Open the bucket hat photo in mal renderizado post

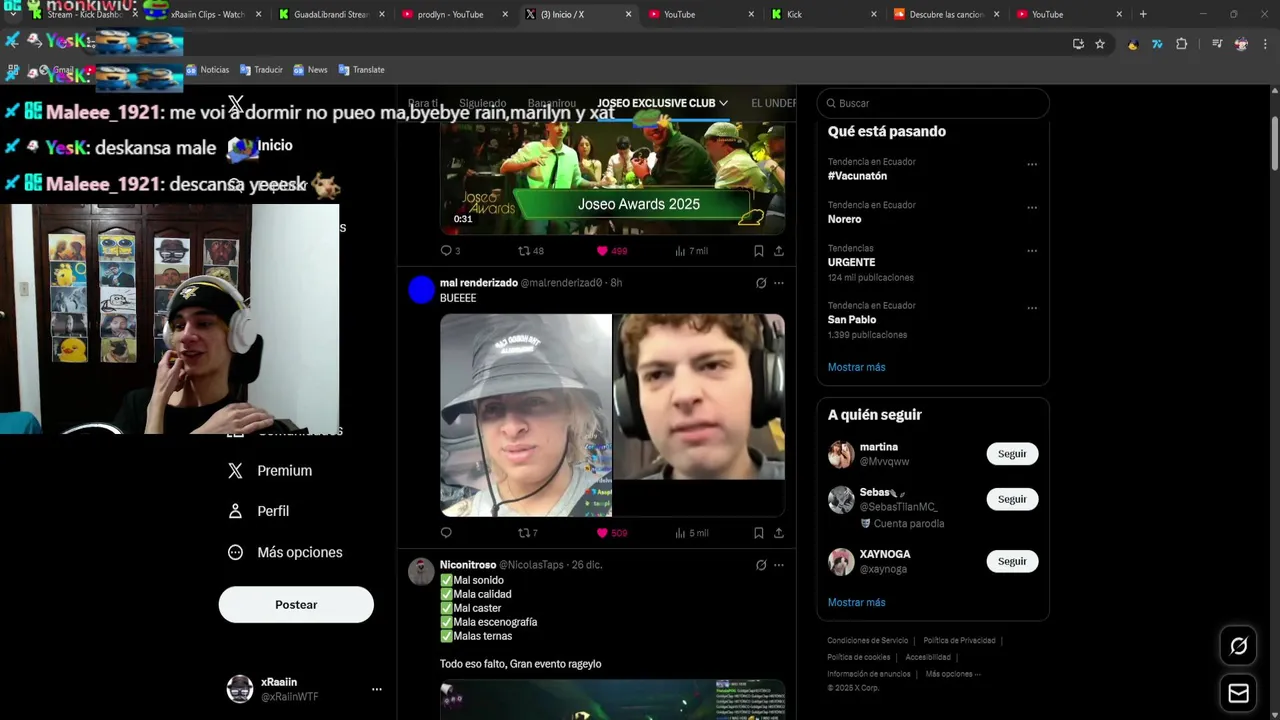[x=526, y=415]
